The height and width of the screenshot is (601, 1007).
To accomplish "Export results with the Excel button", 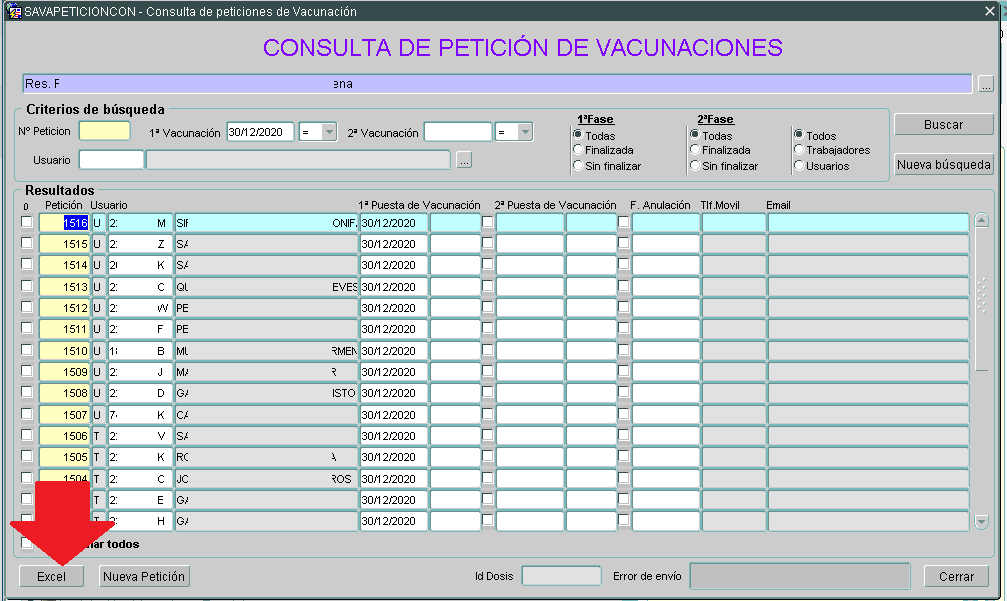I will pyautogui.click(x=51, y=577).
